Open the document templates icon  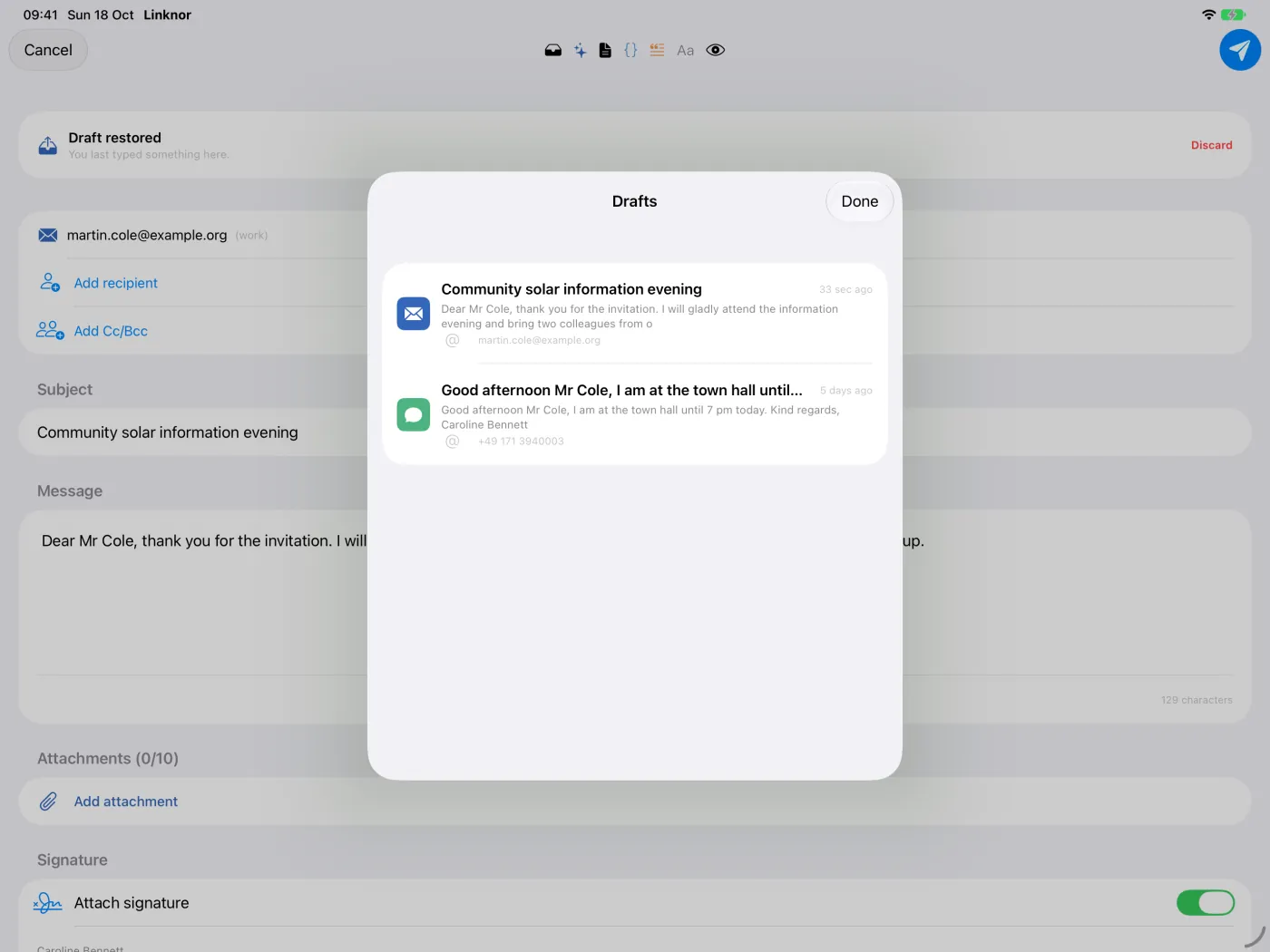[605, 51]
